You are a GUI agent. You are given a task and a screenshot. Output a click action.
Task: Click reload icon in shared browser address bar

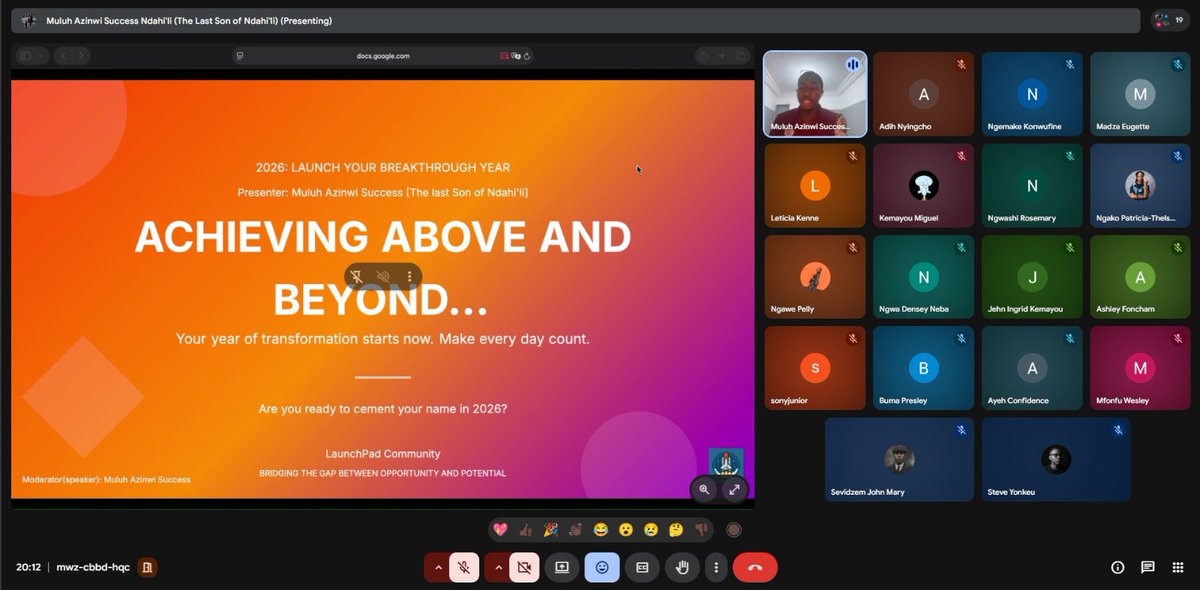click(527, 56)
